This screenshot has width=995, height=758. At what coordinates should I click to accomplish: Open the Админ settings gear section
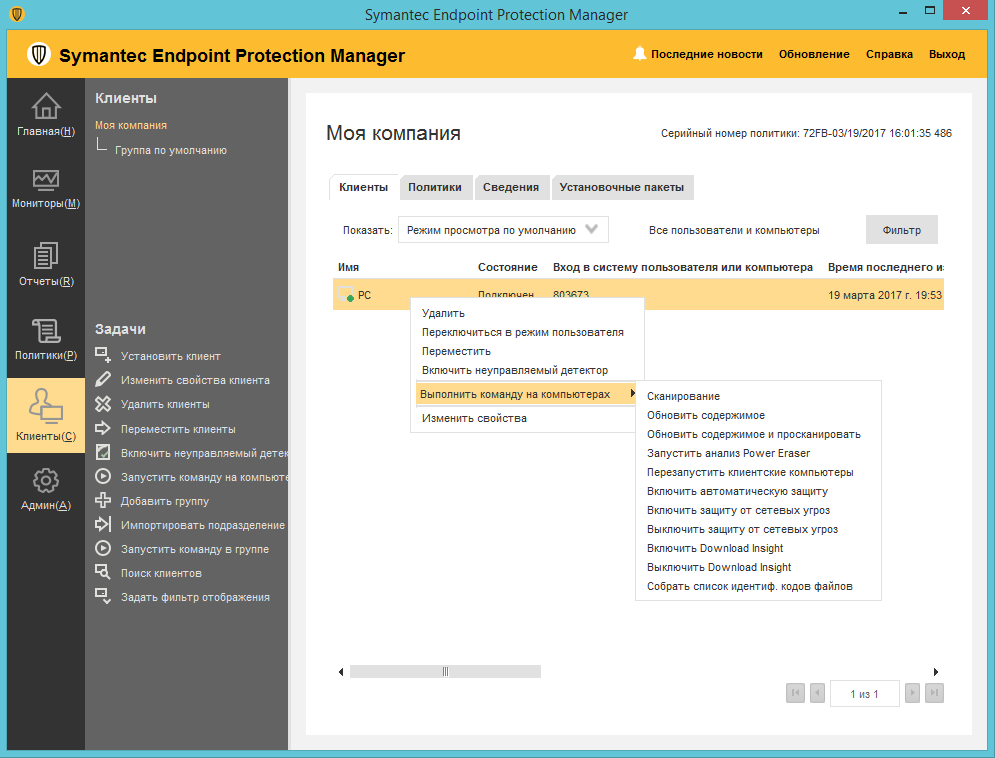click(46, 481)
